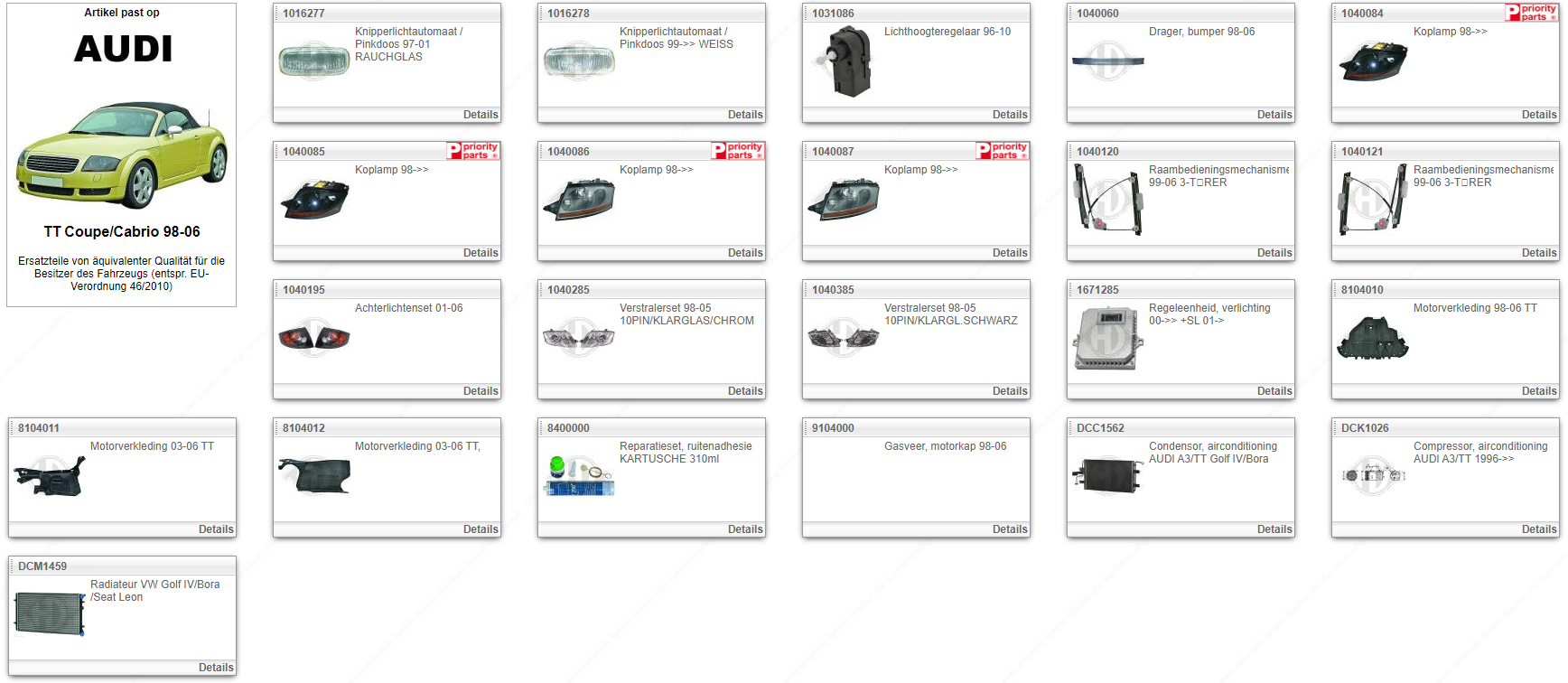The image size is (1568, 683).
Task: Open Details for item DCM1459
Action: (216, 668)
